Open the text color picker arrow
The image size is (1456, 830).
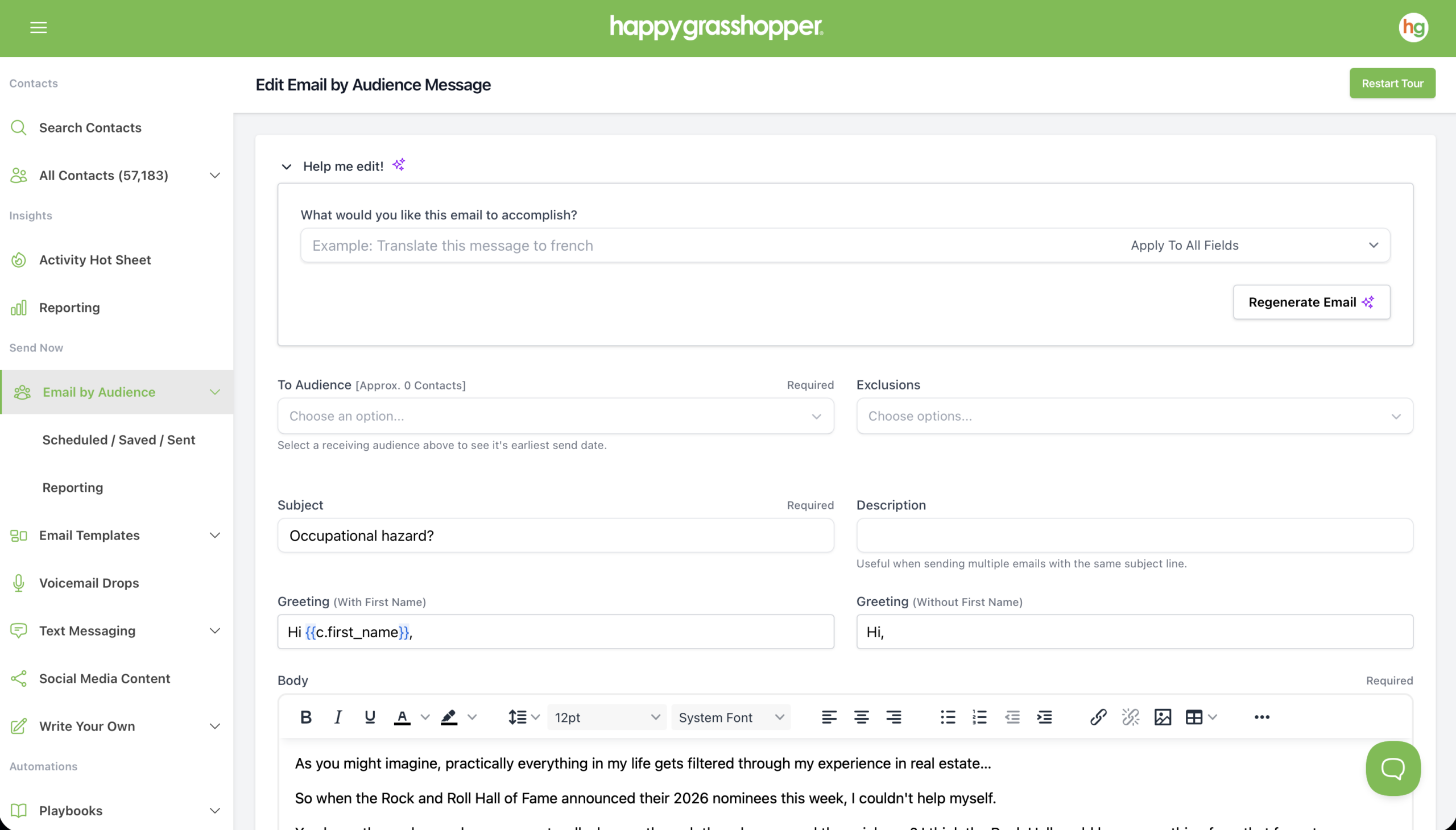(x=425, y=717)
